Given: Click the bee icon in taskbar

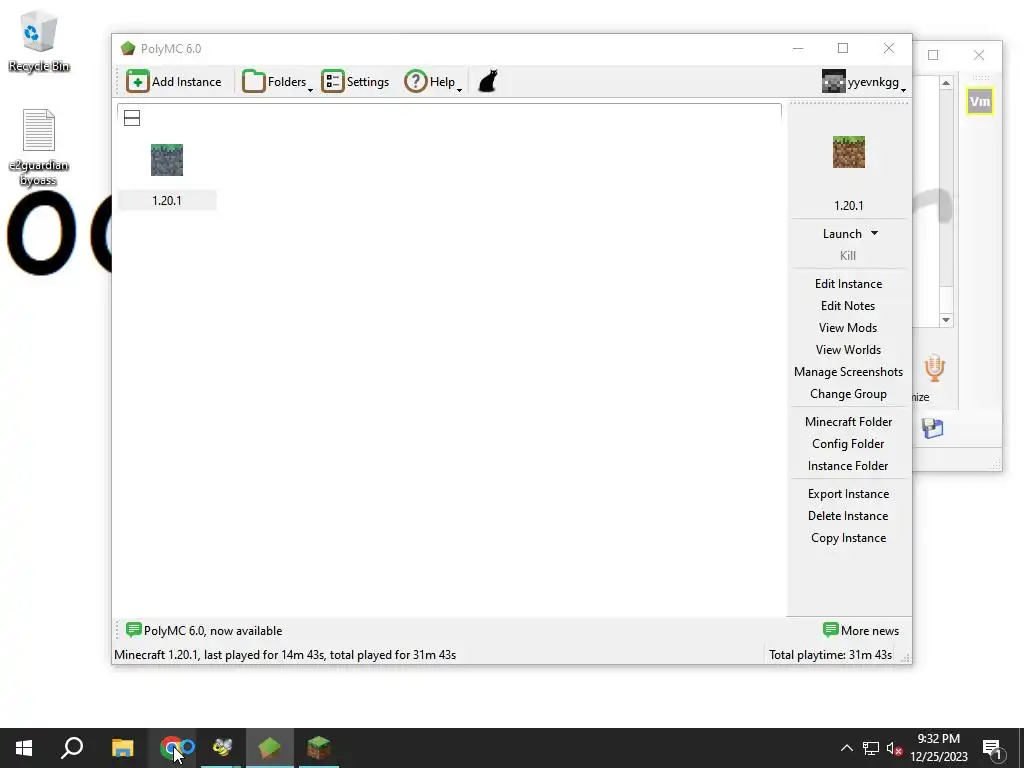Looking at the screenshot, I should [x=221, y=748].
